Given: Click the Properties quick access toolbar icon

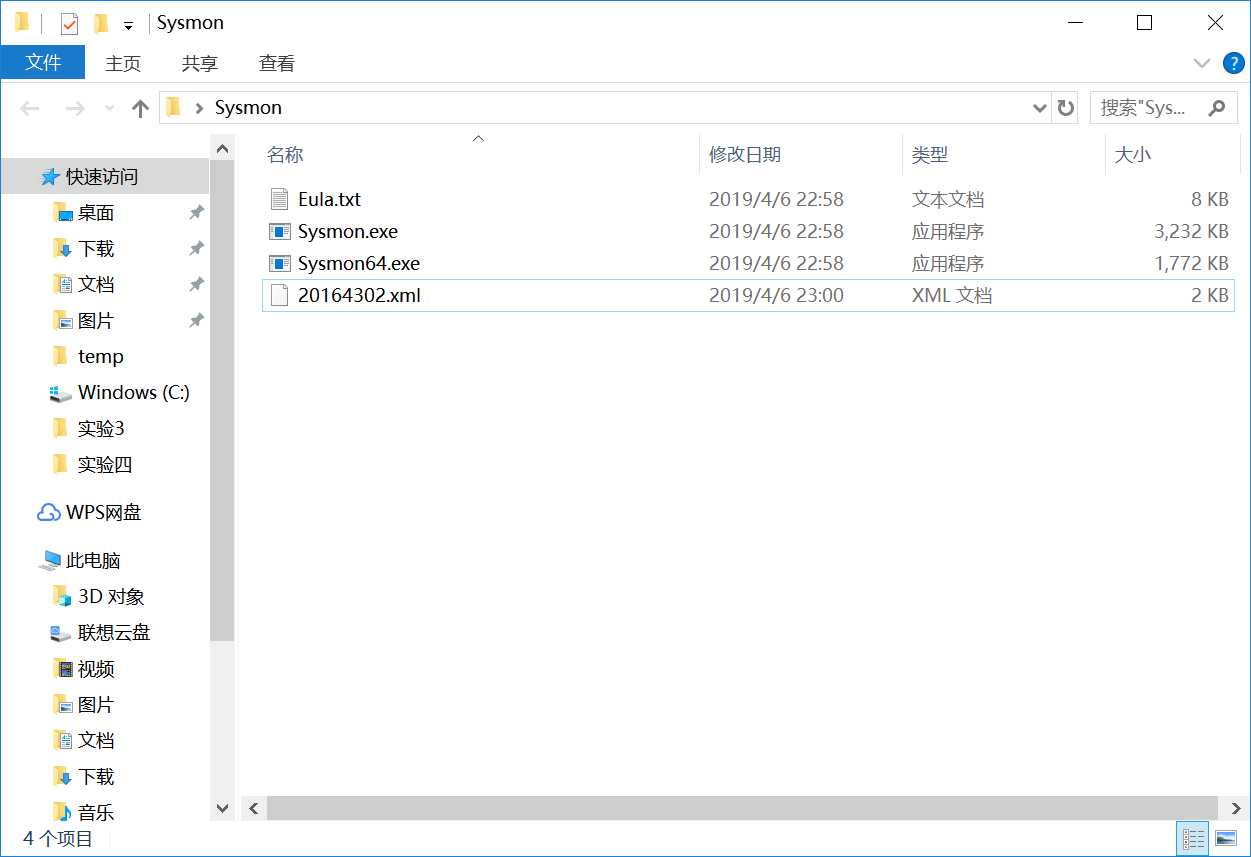Looking at the screenshot, I should tap(69, 23).
